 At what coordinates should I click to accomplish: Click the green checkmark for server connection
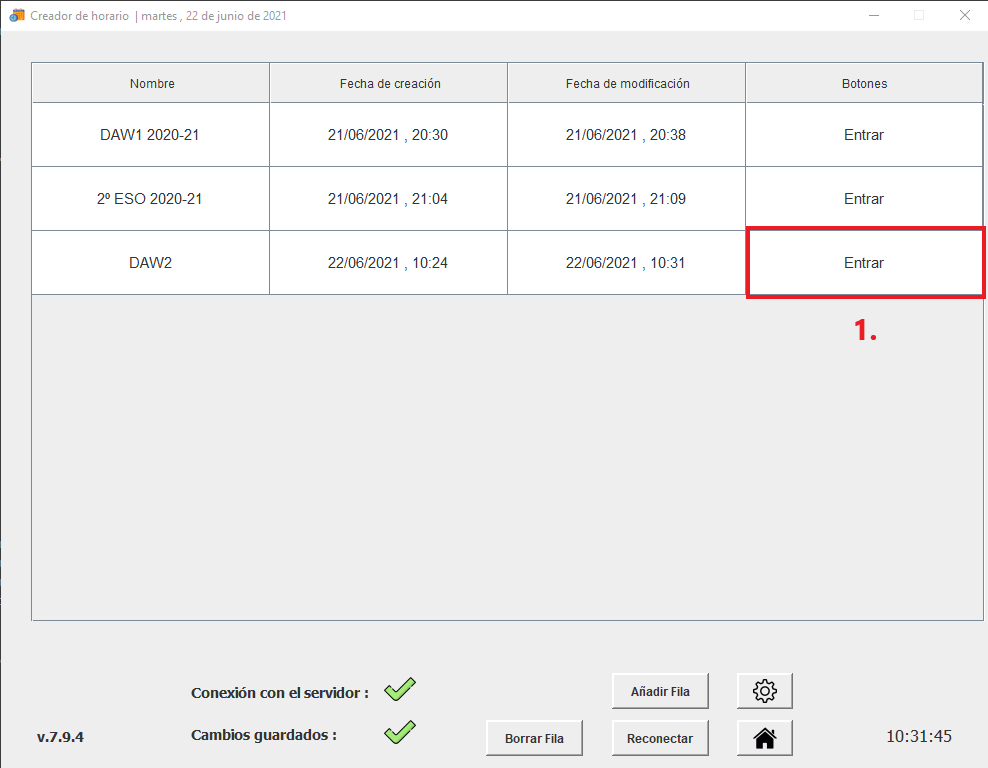coord(400,689)
